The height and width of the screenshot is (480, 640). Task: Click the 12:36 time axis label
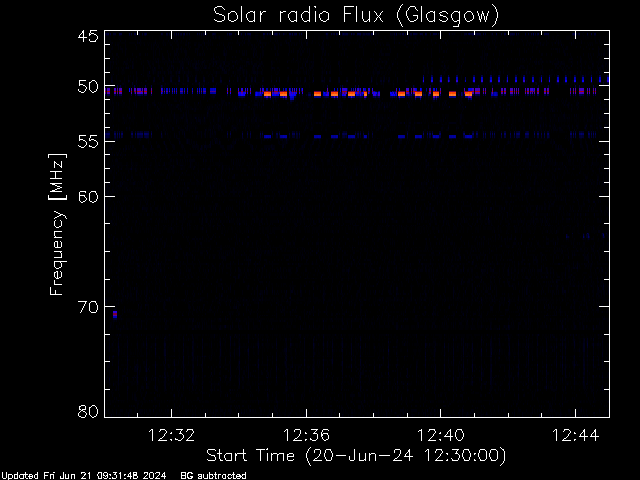pos(306,436)
